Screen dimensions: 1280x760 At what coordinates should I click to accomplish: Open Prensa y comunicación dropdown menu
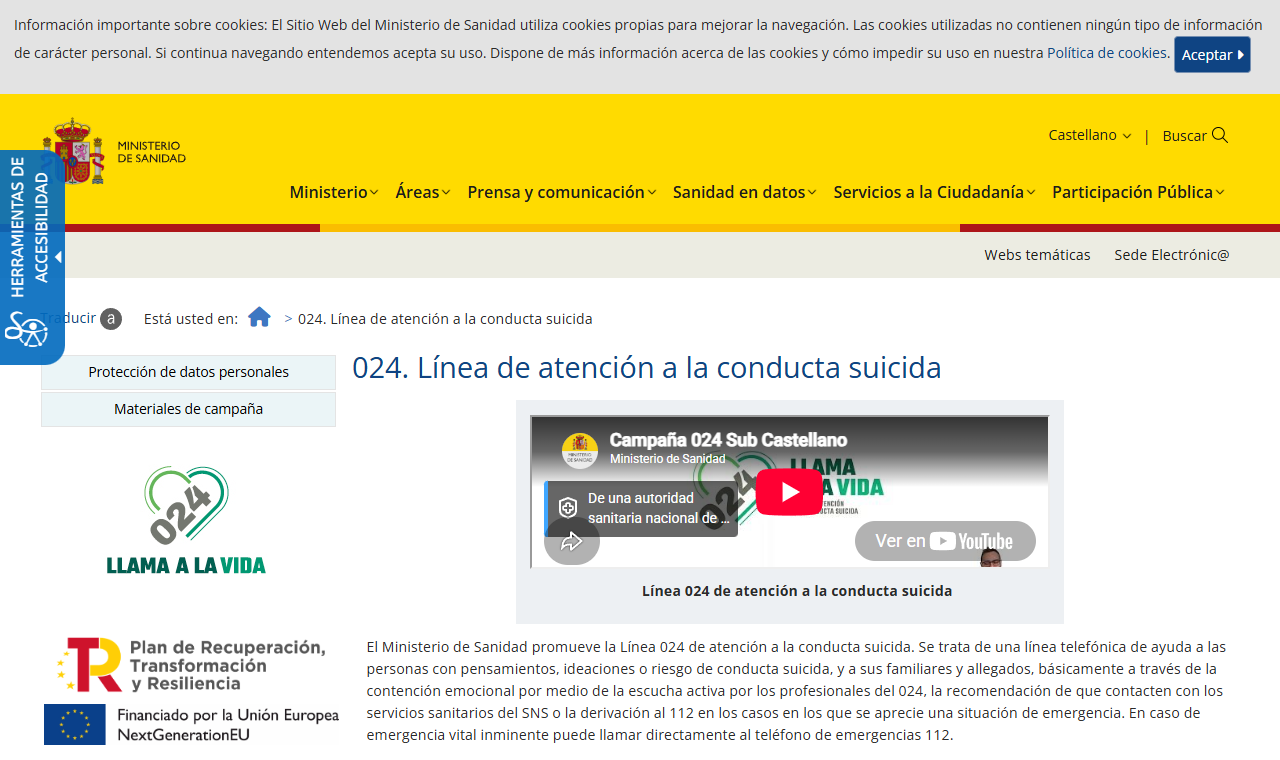click(x=562, y=192)
